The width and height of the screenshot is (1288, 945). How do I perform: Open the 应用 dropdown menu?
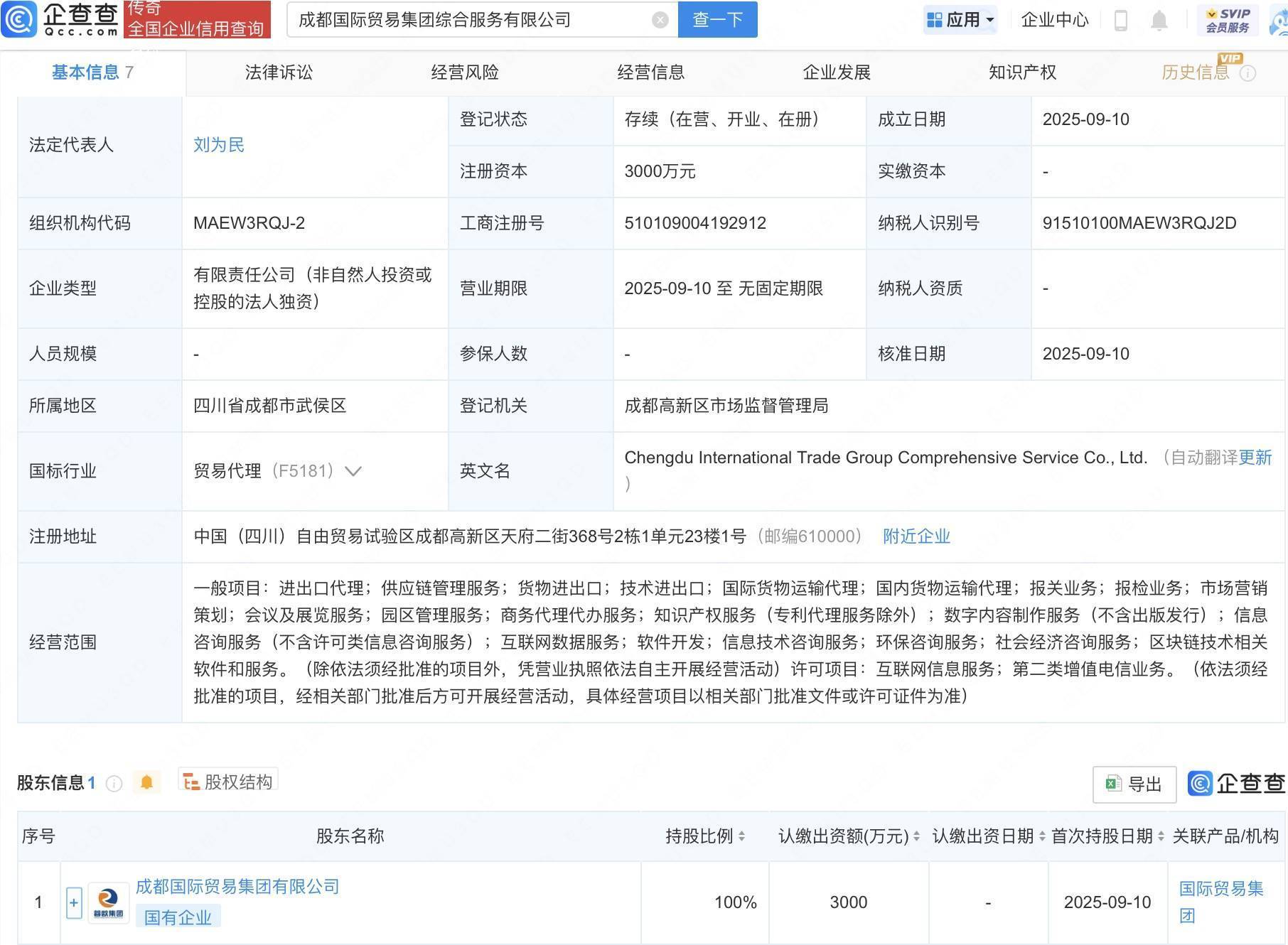961,20
